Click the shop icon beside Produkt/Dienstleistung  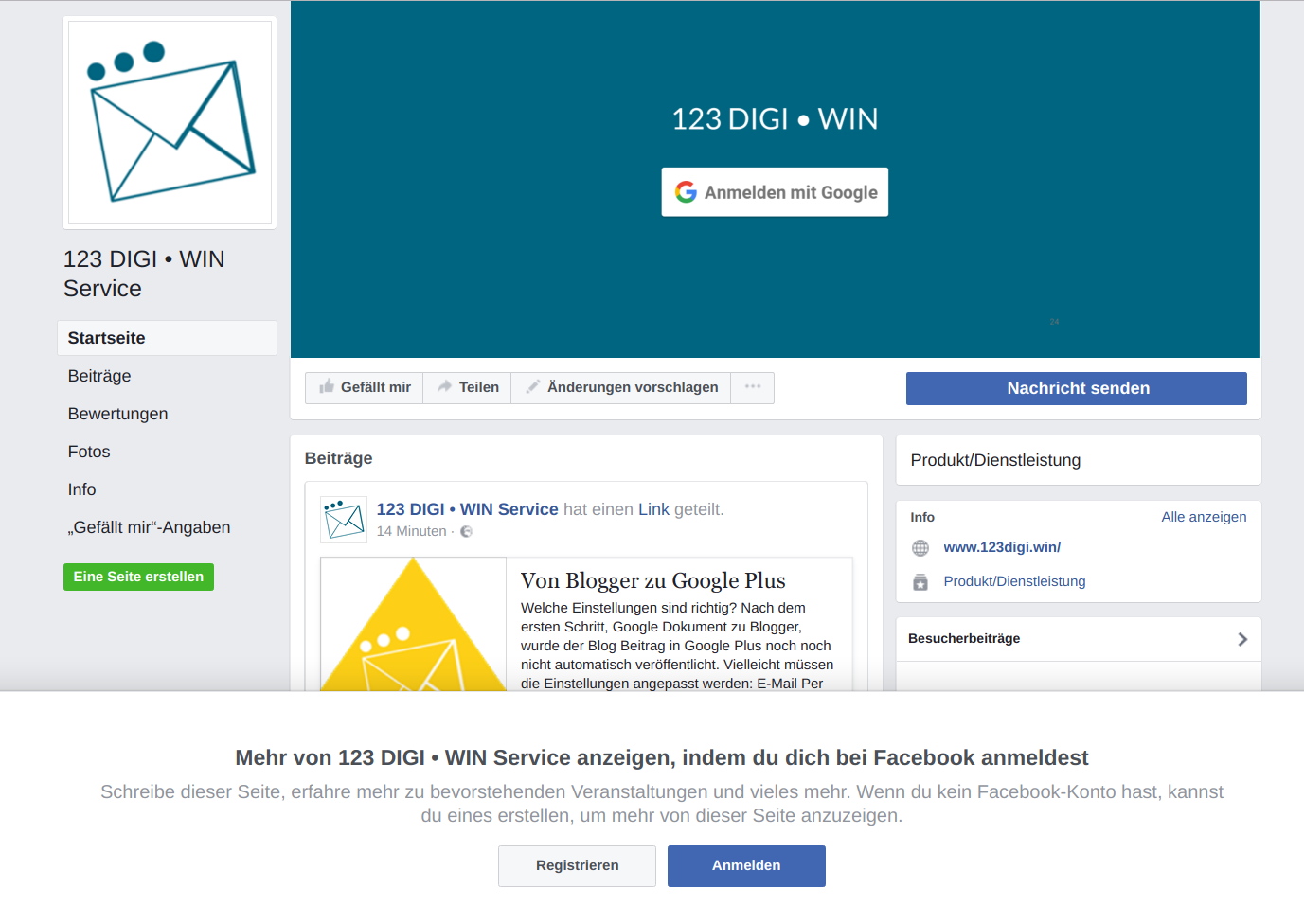pyautogui.click(x=920, y=582)
